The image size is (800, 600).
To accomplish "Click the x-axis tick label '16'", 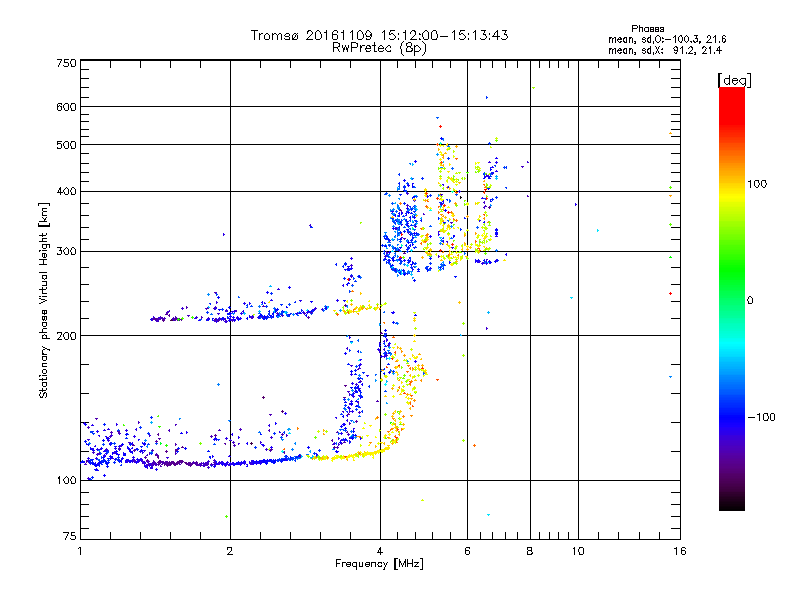I will pos(680,551).
